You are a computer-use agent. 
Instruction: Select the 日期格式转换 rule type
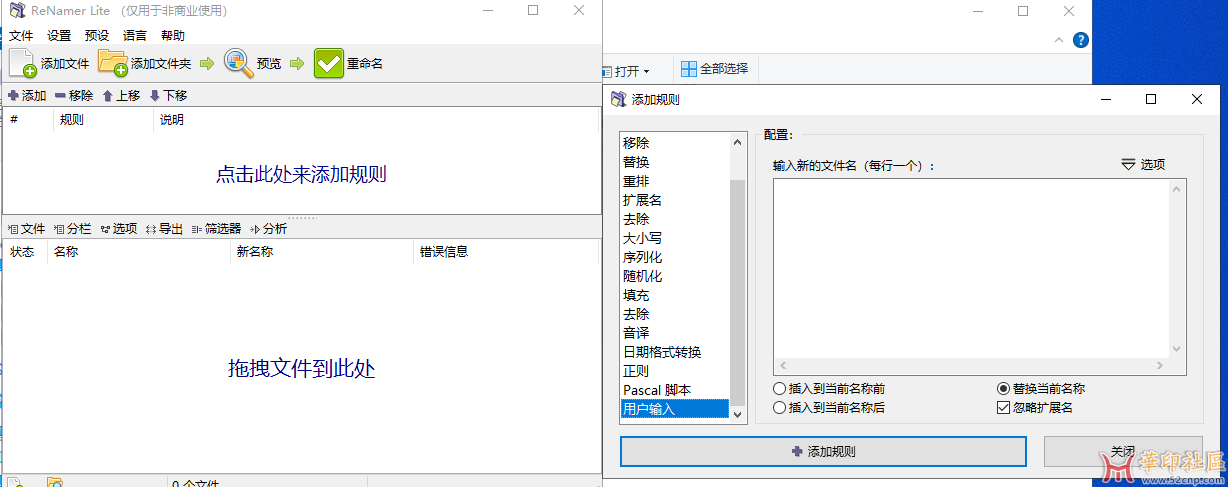click(675, 352)
